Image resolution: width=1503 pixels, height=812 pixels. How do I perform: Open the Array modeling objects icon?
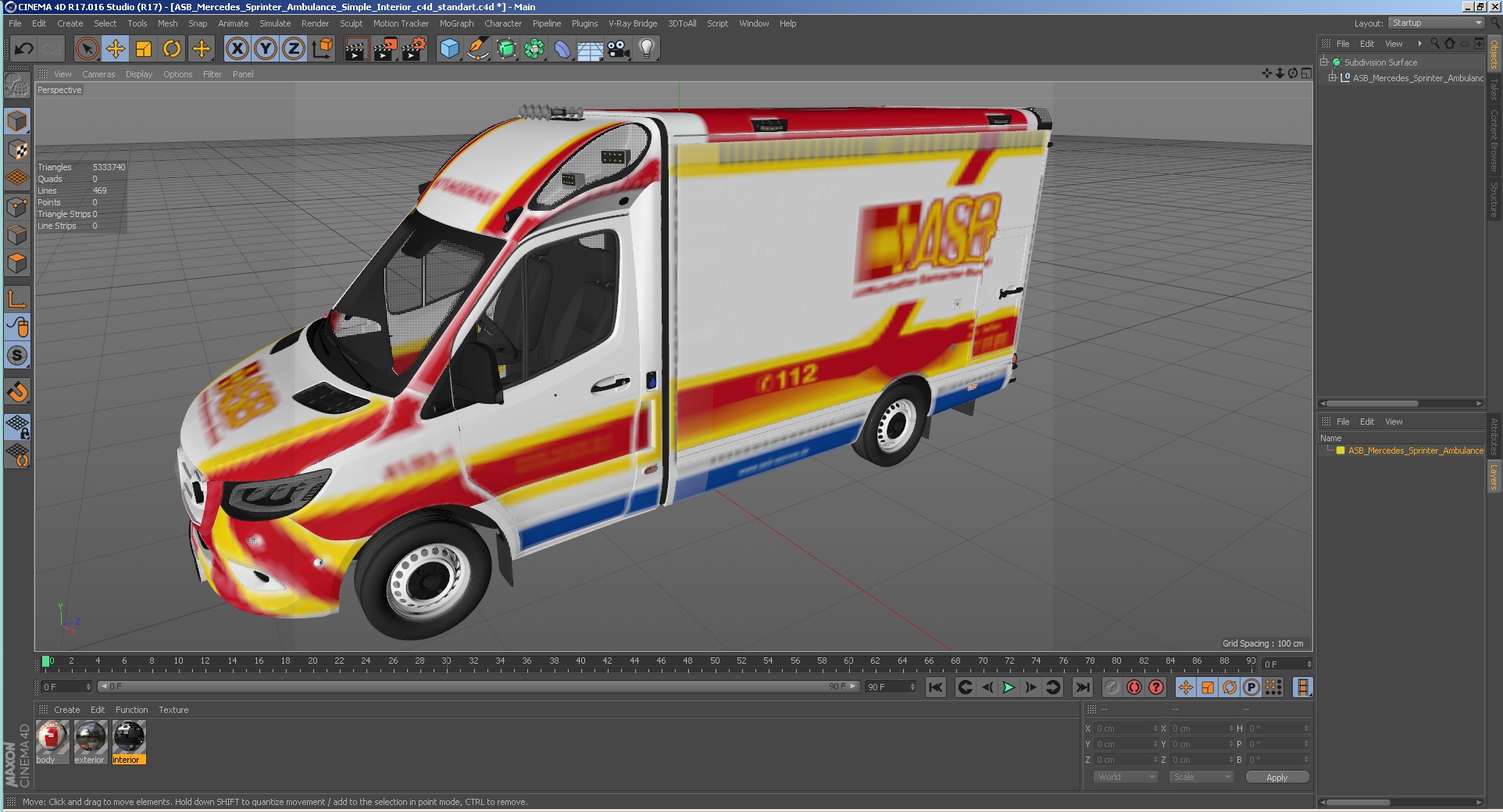(x=534, y=49)
